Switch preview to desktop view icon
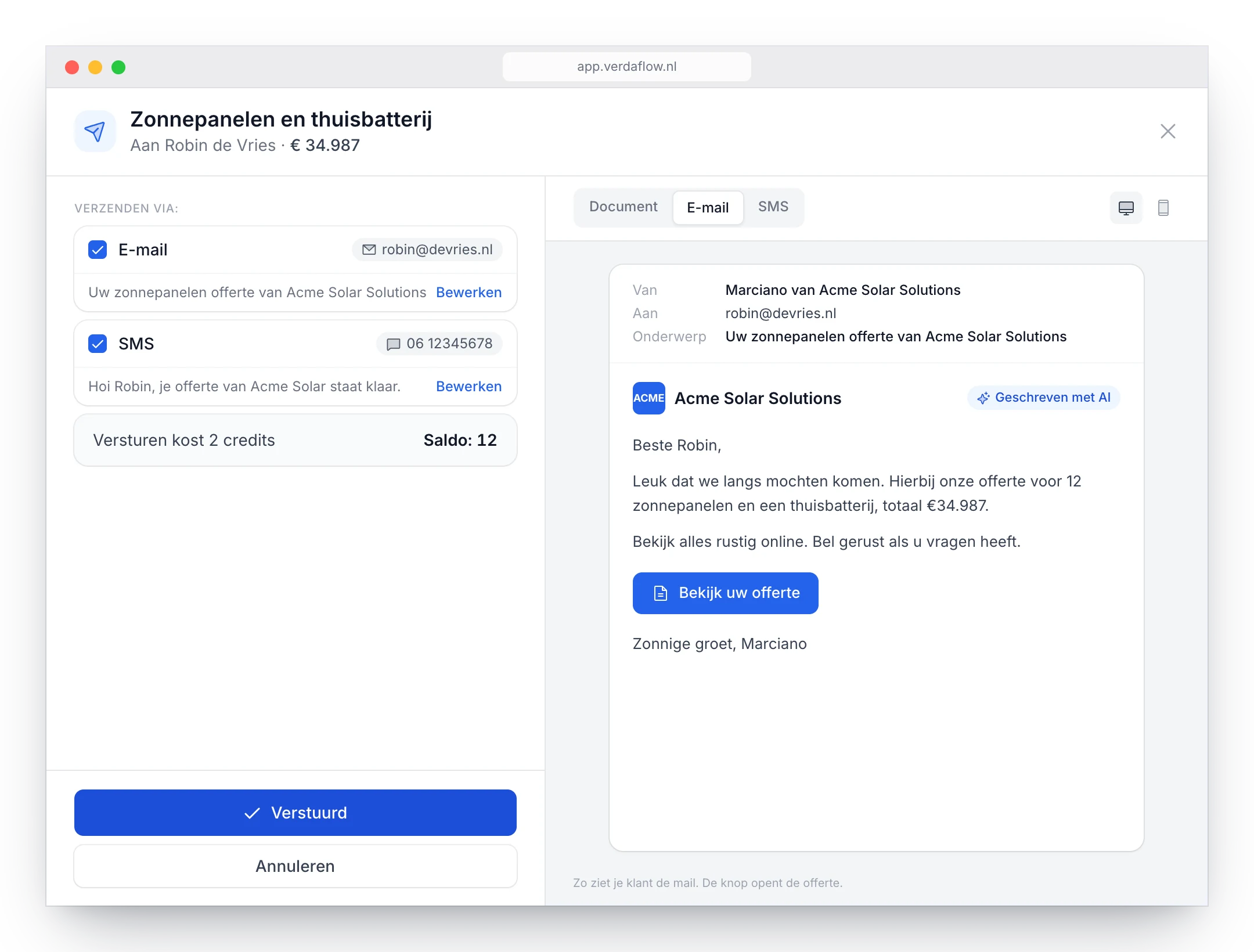The height and width of the screenshot is (952, 1254). coord(1126,208)
